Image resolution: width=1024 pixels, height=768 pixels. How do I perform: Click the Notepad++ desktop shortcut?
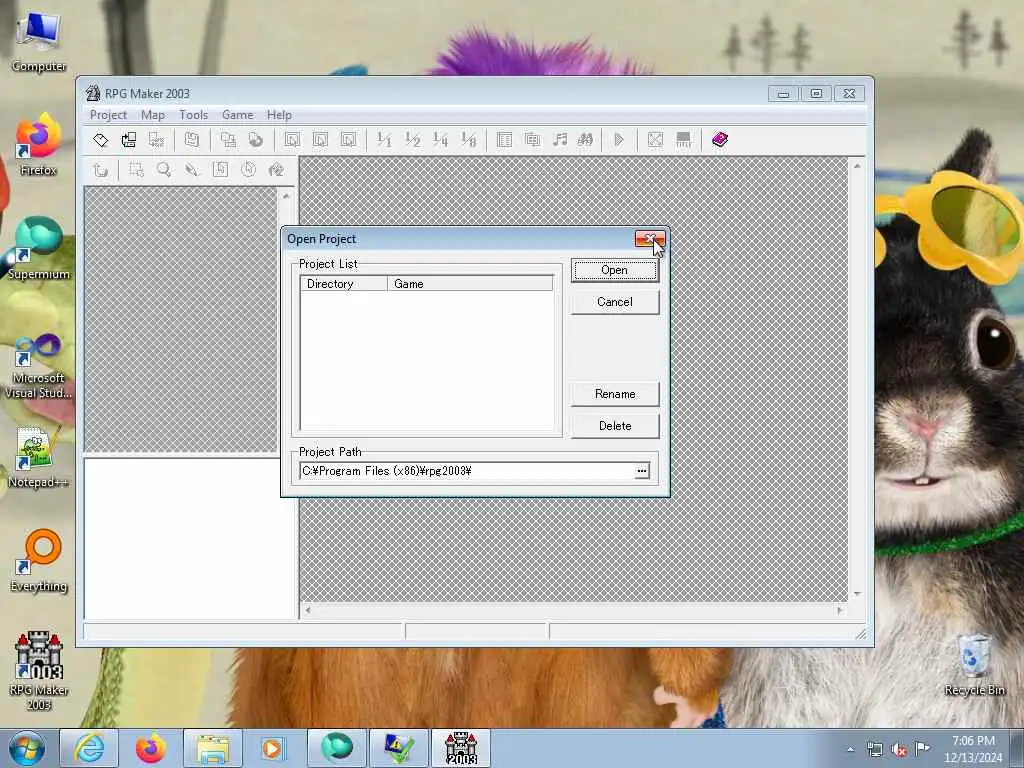pyautogui.click(x=38, y=457)
